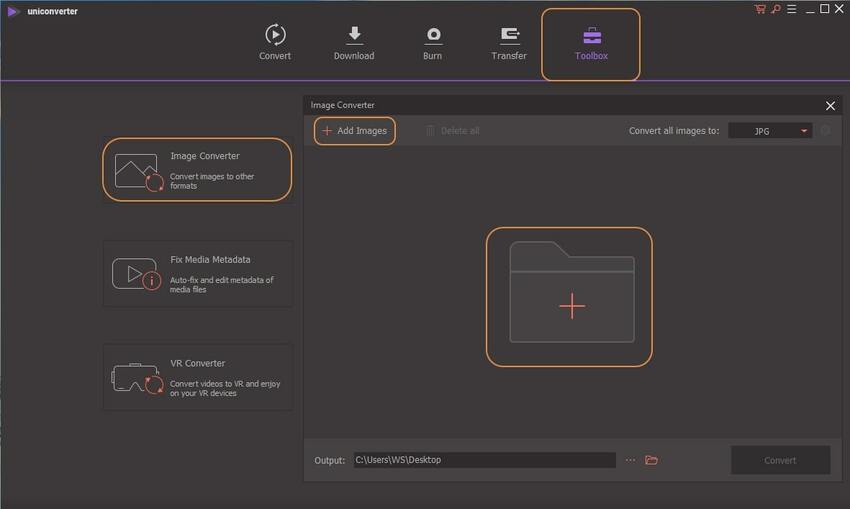Open the Transfer section icon
Screen dimensions: 850x509
[x=509, y=35]
